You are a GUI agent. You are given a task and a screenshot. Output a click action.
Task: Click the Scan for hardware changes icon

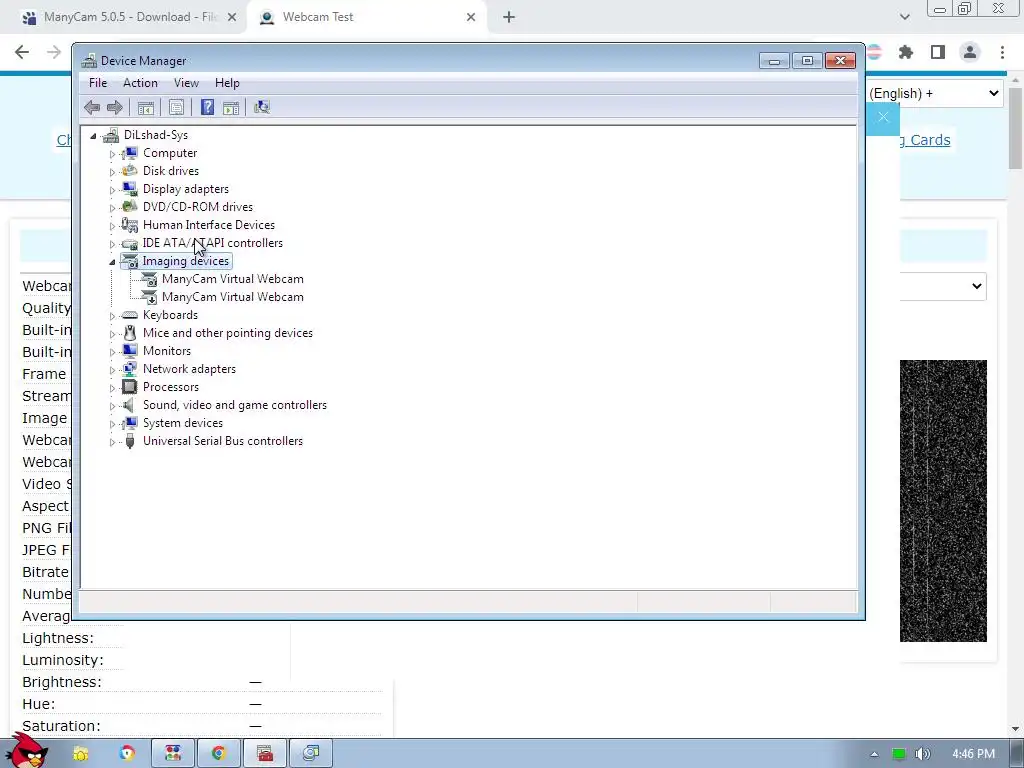point(262,107)
